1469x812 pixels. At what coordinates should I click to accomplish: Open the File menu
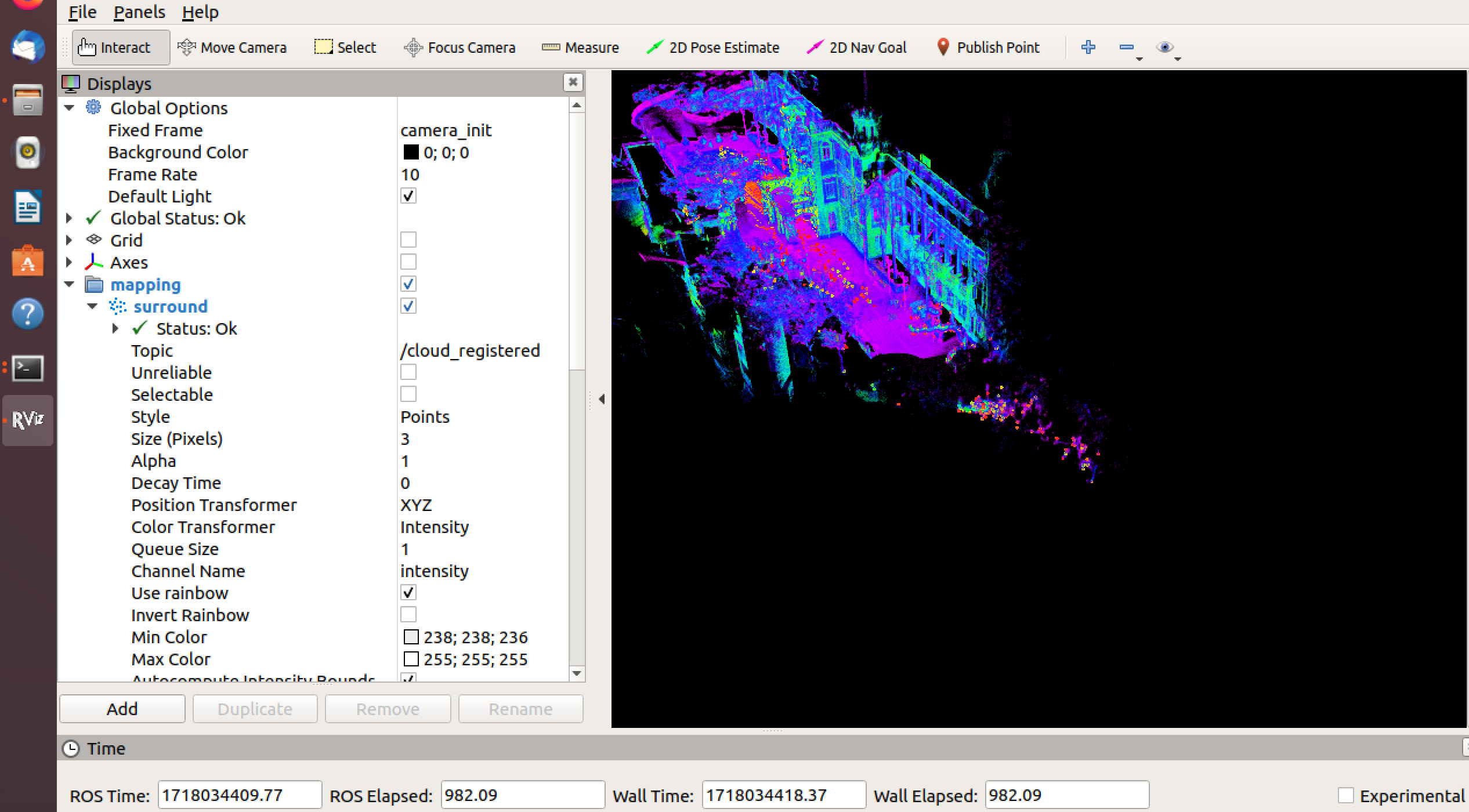point(82,12)
